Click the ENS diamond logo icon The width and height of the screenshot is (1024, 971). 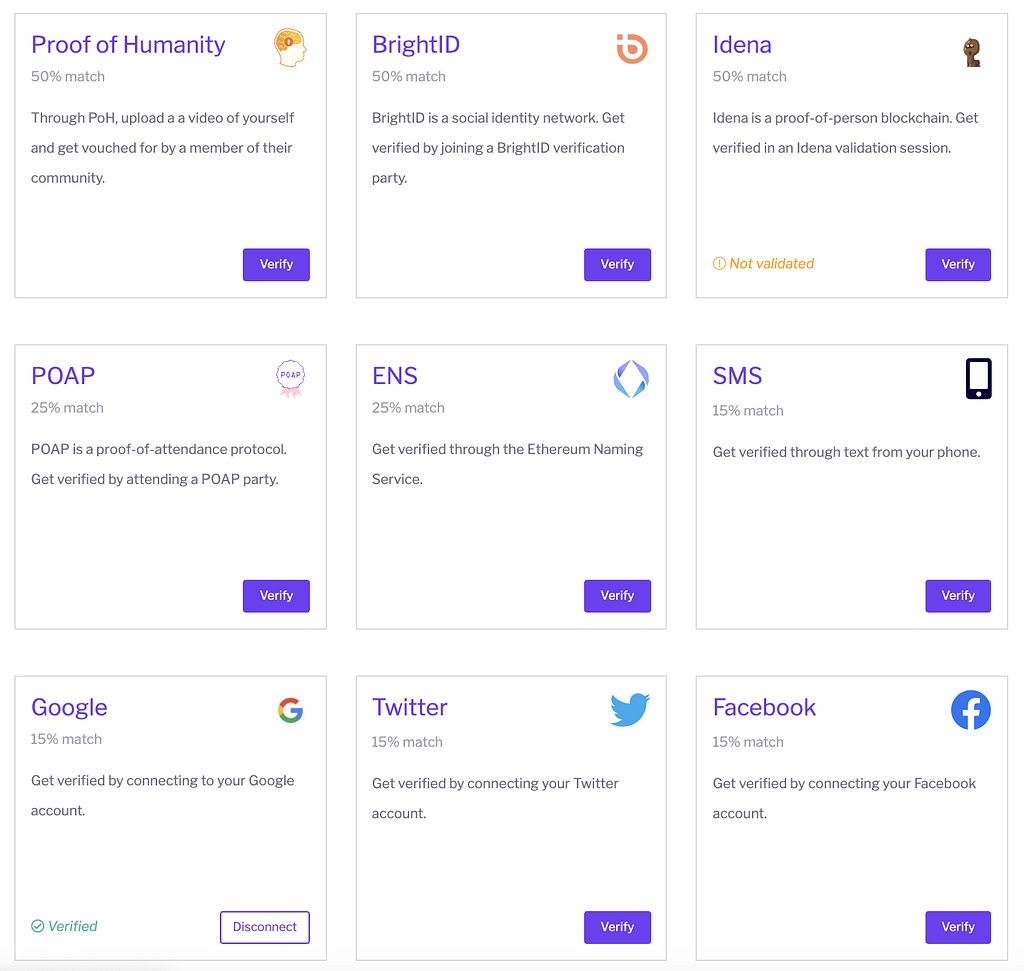pos(631,379)
